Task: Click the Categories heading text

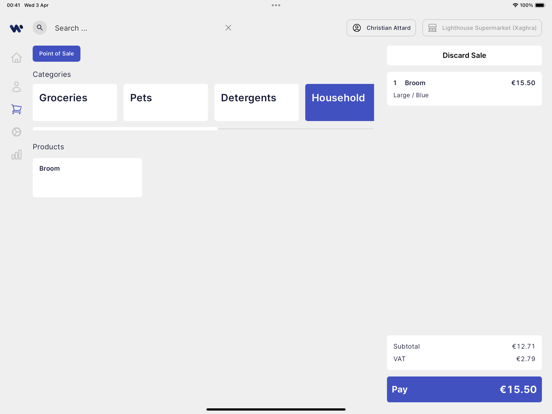Action: 52,74
